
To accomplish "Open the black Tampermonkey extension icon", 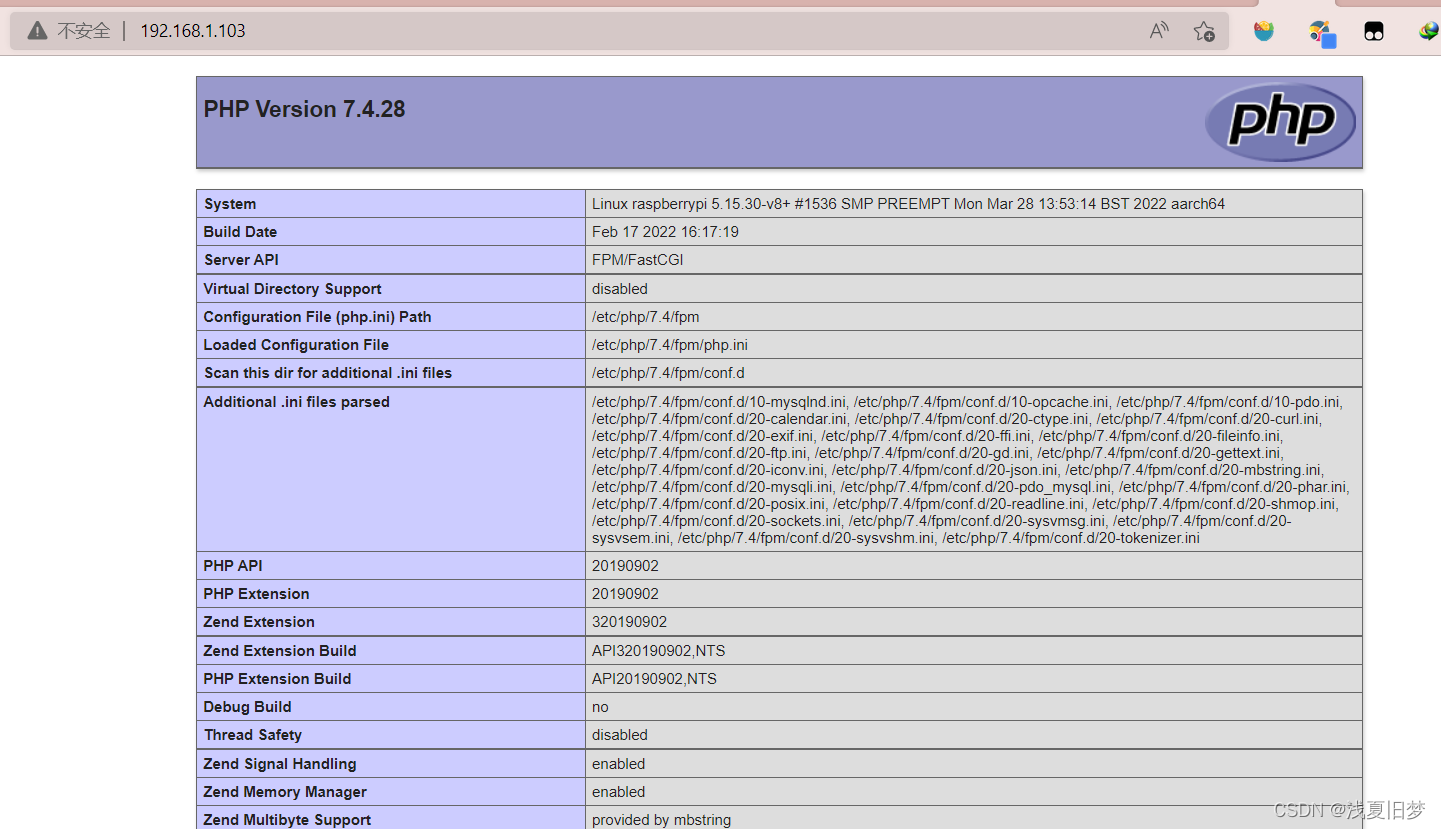I will (1374, 31).
